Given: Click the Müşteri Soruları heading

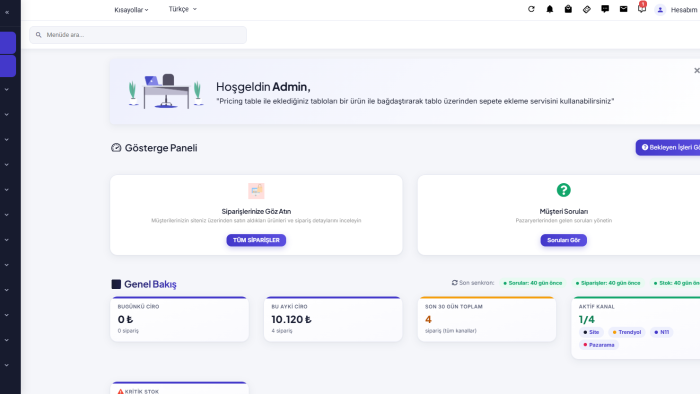Looking at the screenshot, I should click(x=563, y=212).
